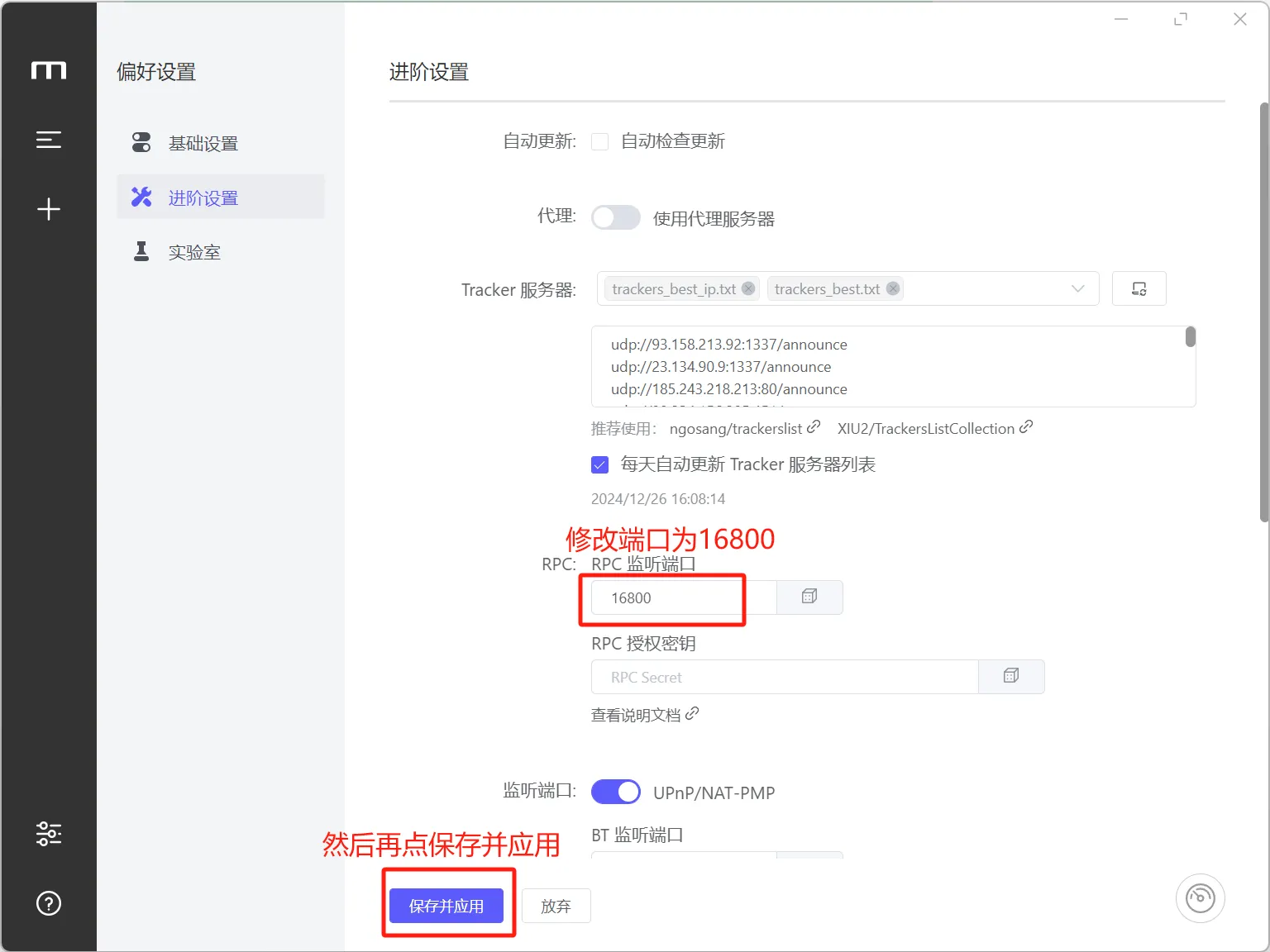Viewport: 1270px width, 952px height.
Task: Remove trackers_best.txt tag
Action: pos(893,288)
